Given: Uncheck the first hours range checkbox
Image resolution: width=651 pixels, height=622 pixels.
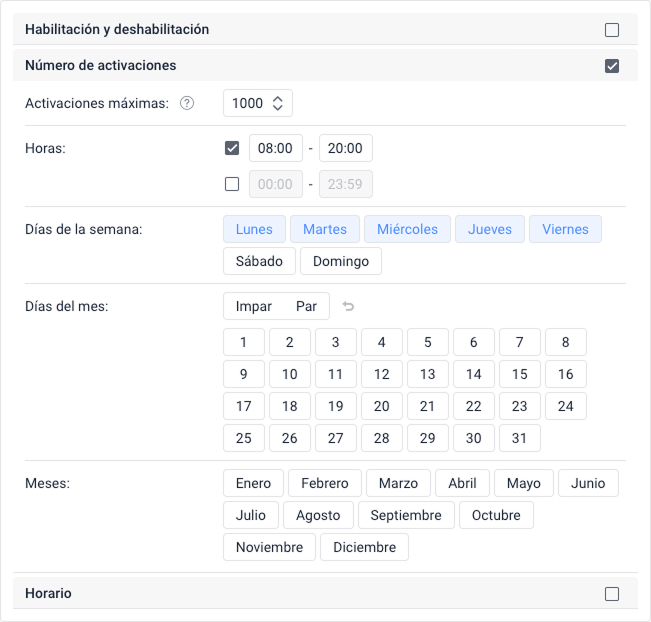Looking at the screenshot, I should click(232, 148).
